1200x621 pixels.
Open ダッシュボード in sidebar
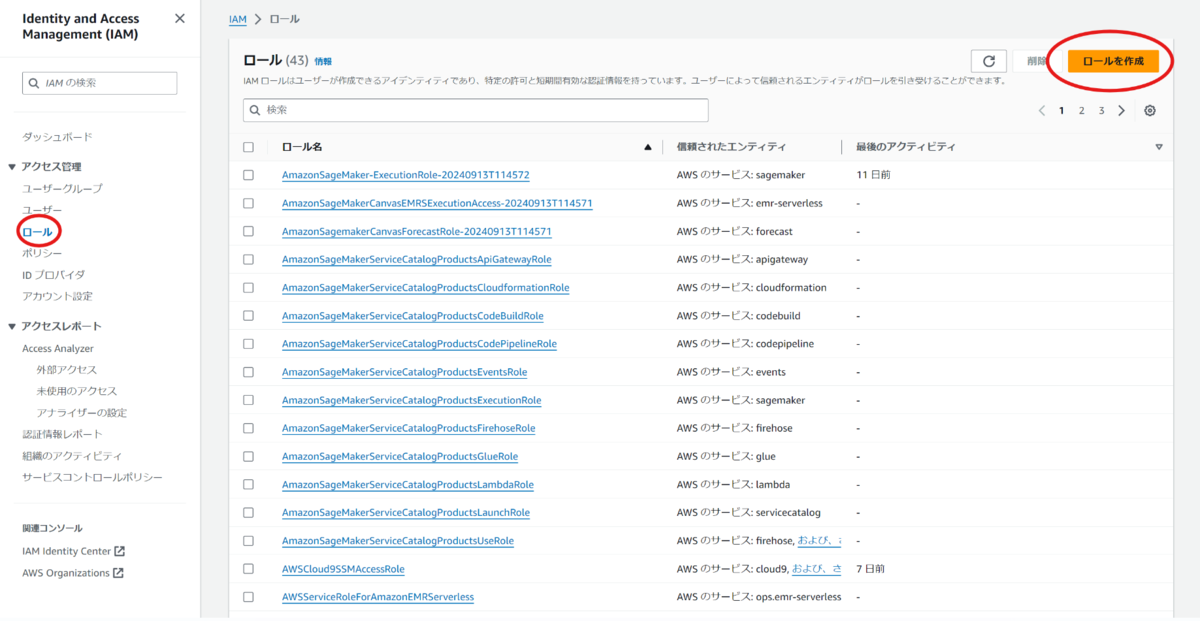click(x=57, y=136)
